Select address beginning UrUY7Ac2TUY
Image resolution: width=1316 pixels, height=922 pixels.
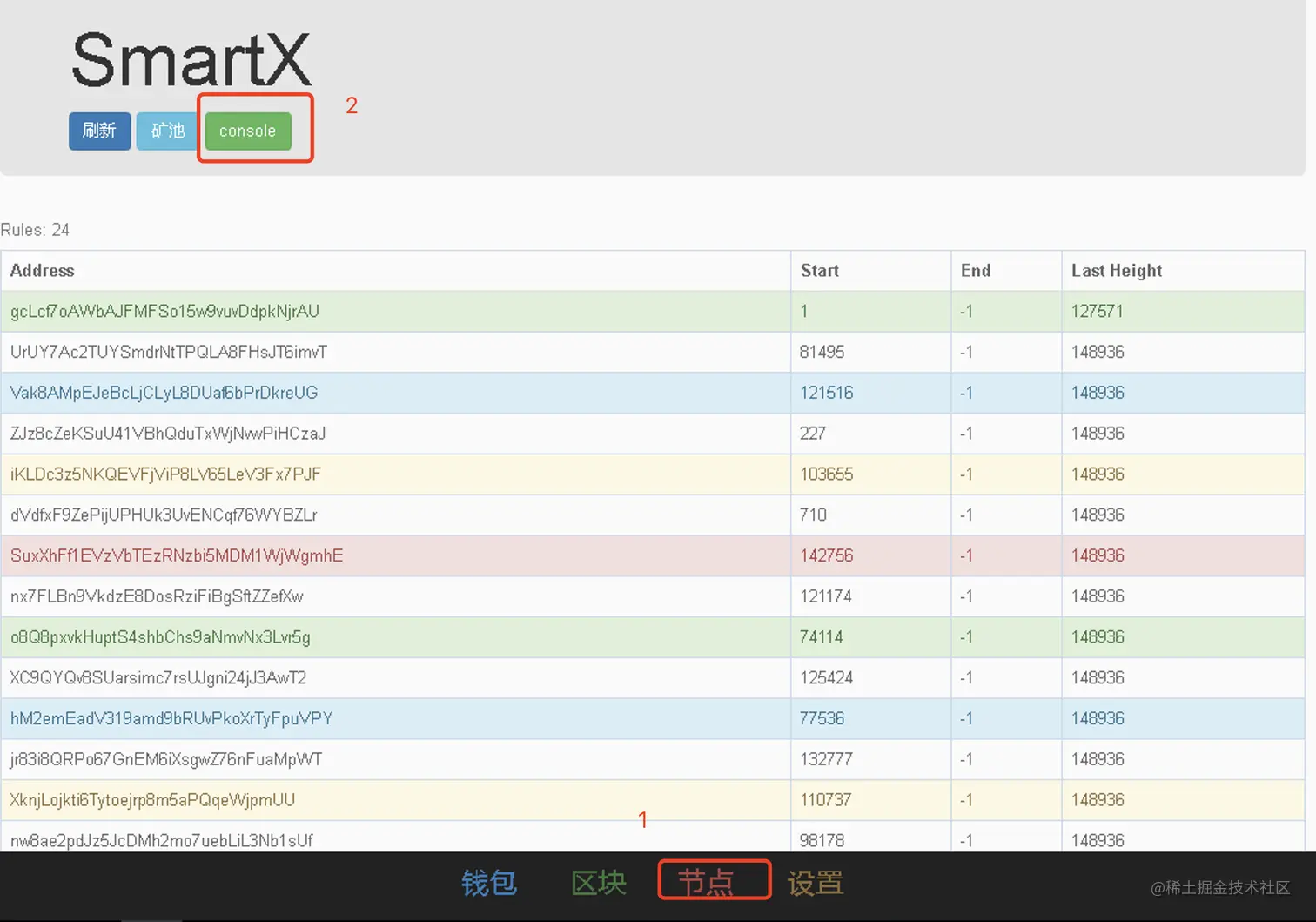pos(169,352)
